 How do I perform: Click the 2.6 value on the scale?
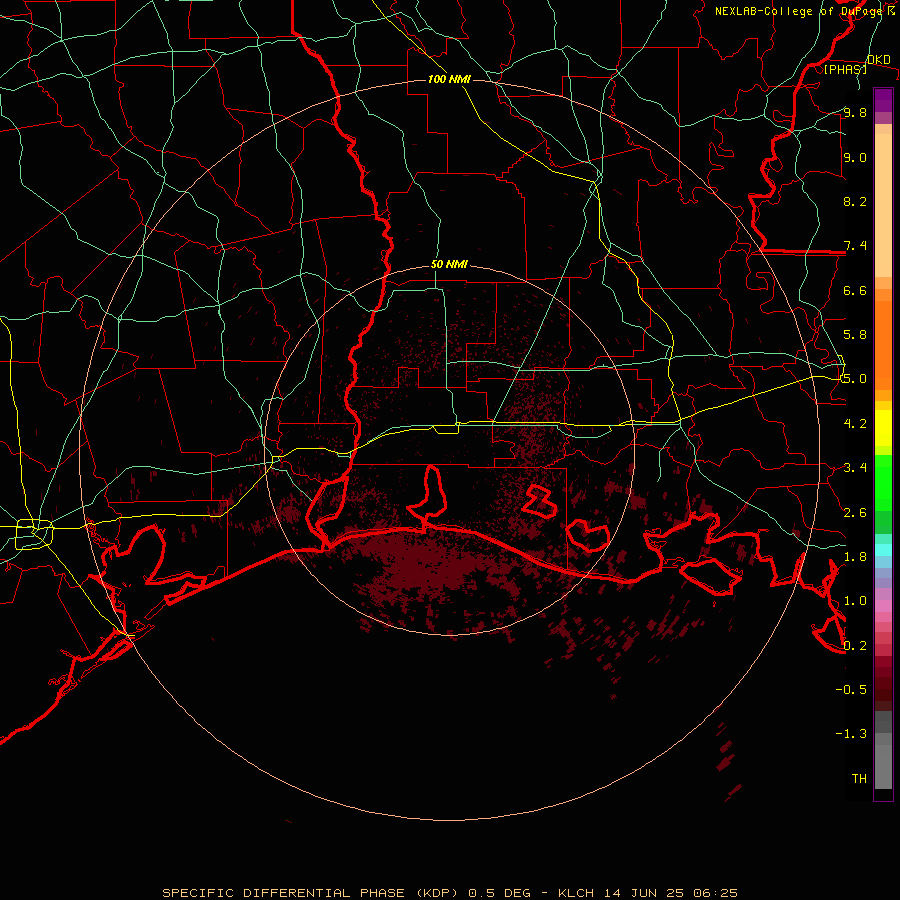click(x=855, y=513)
